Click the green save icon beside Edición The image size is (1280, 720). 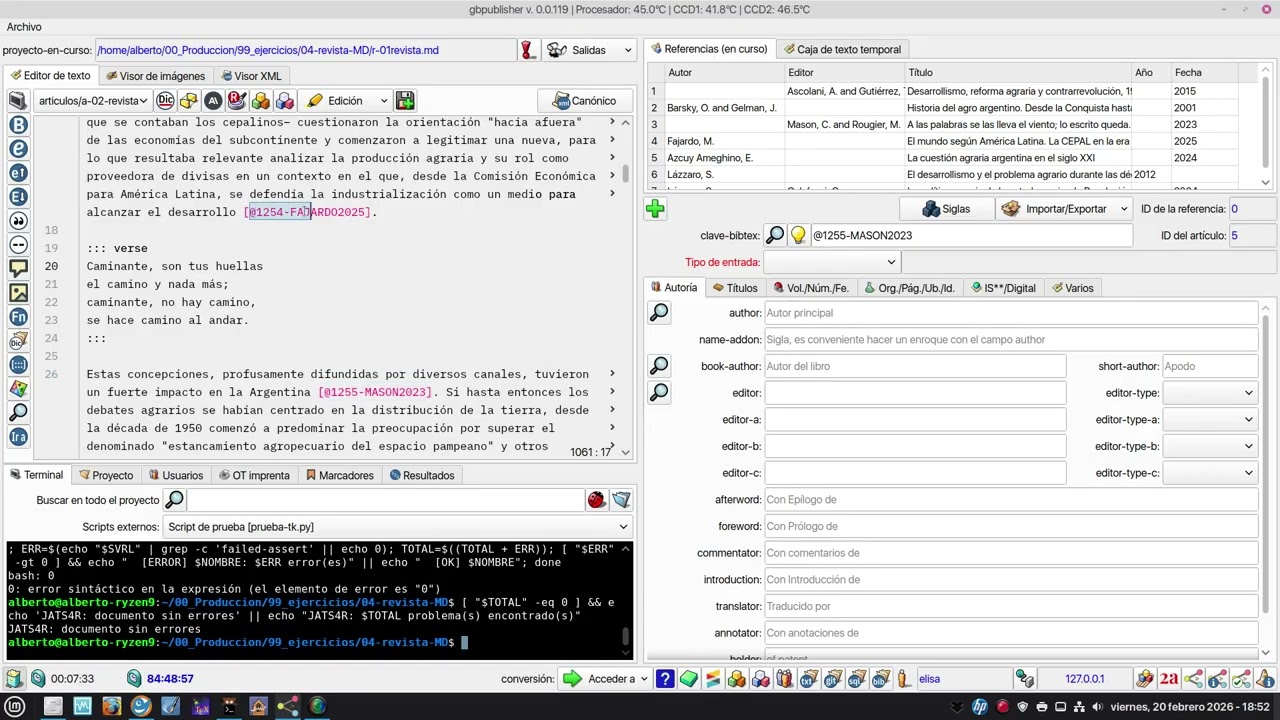point(405,101)
